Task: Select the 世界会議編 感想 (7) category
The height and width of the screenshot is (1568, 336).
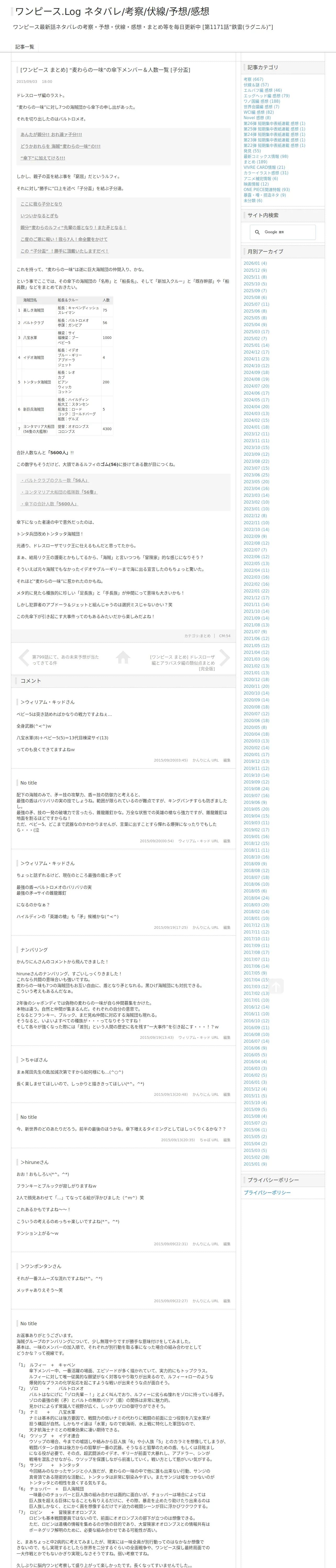Action: point(262,107)
